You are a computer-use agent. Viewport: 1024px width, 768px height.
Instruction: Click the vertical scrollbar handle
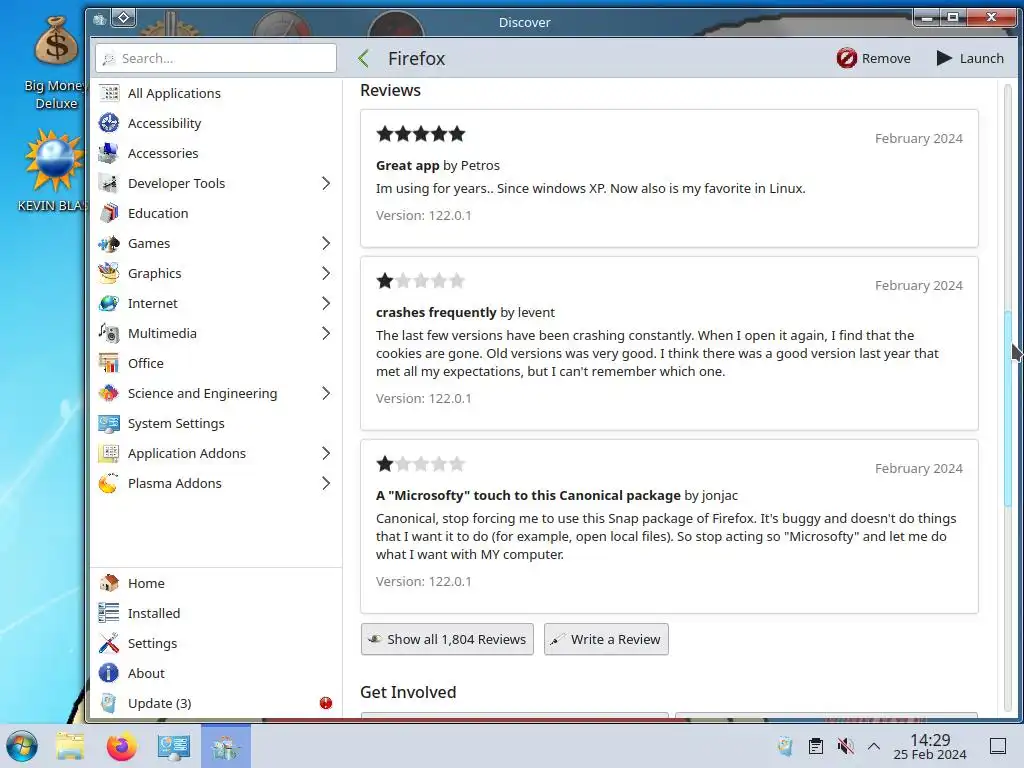tap(1008, 409)
